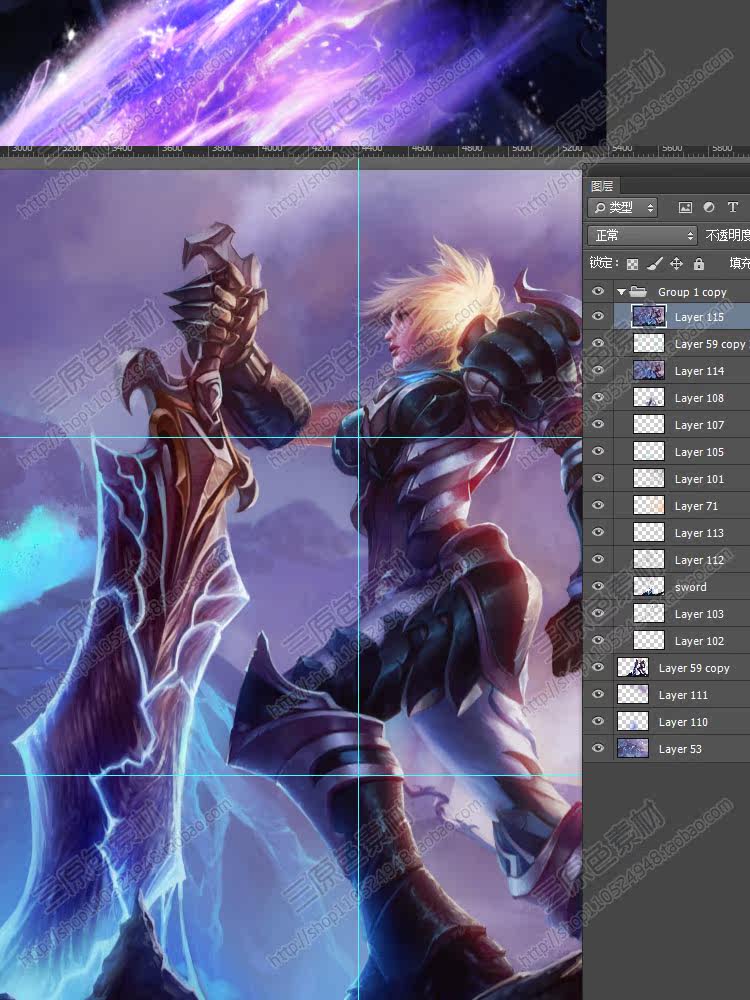Select the Layer 114 thumbnail
The width and height of the screenshot is (750, 1000).
click(x=649, y=371)
